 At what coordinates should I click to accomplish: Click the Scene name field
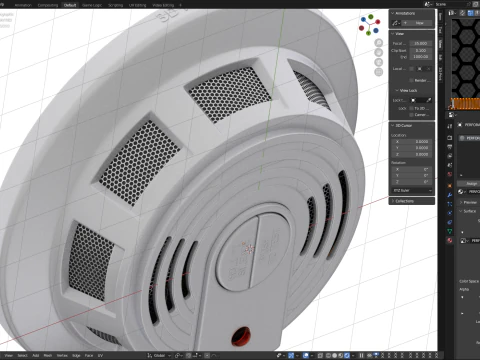452,4
